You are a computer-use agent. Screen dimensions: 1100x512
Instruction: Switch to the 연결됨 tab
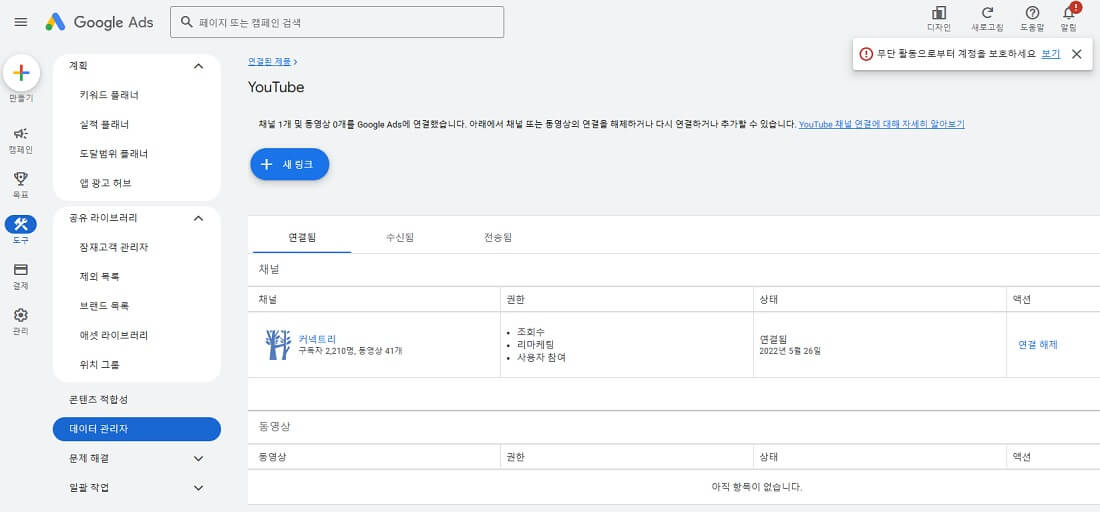point(302,238)
